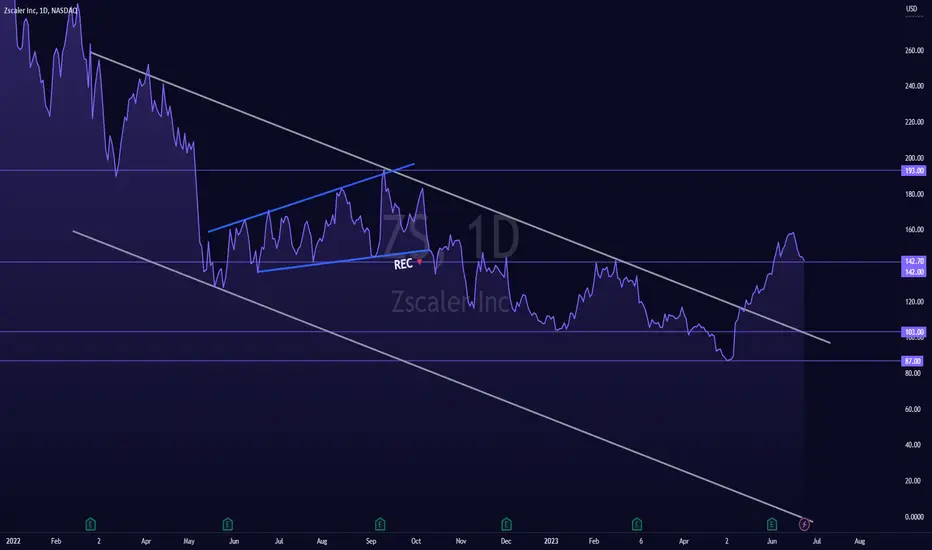Click the 103.00 price tag

tap(914, 332)
